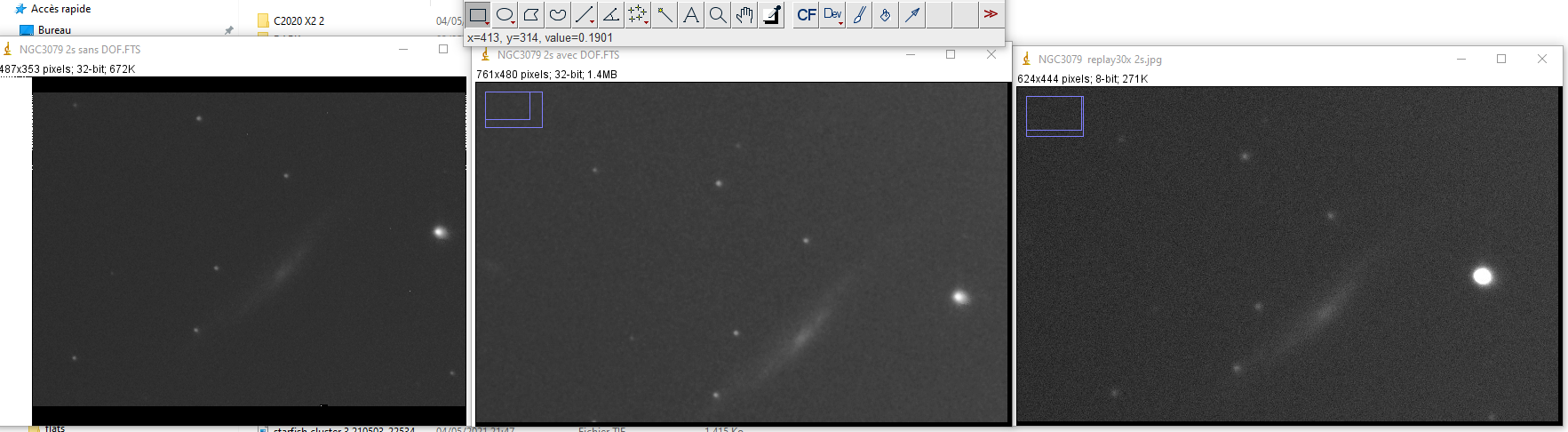1568x432 pixels.
Task: Click the avec DOF.FTS galaxy image canvas
Action: [x=742, y=253]
